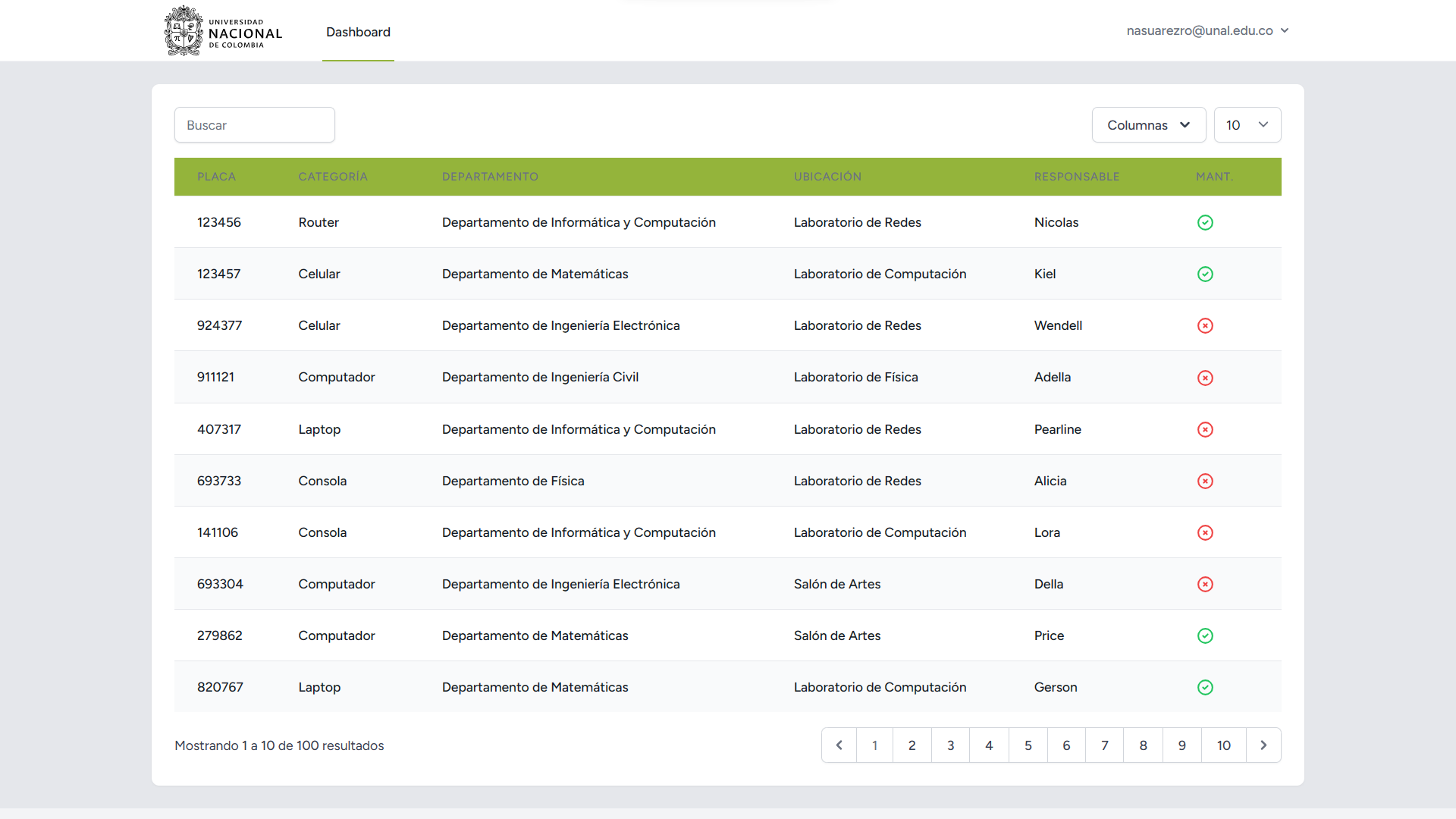The height and width of the screenshot is (819, 1456).
Task: Click red maintenance X icon for Wendell
Action: tap(1205, 325)
